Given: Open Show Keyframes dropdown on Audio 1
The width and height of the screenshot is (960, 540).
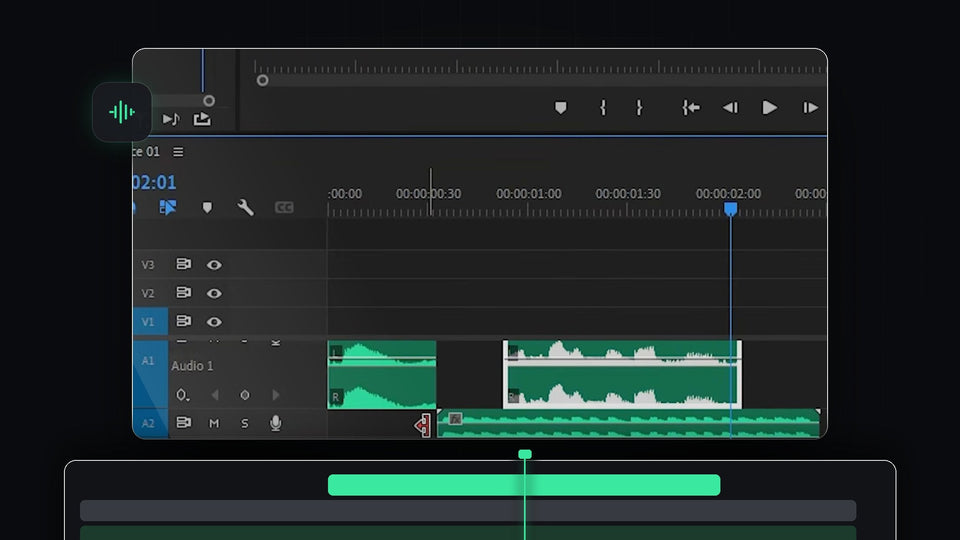Looking at the screenshot, I should click(182, 395).
